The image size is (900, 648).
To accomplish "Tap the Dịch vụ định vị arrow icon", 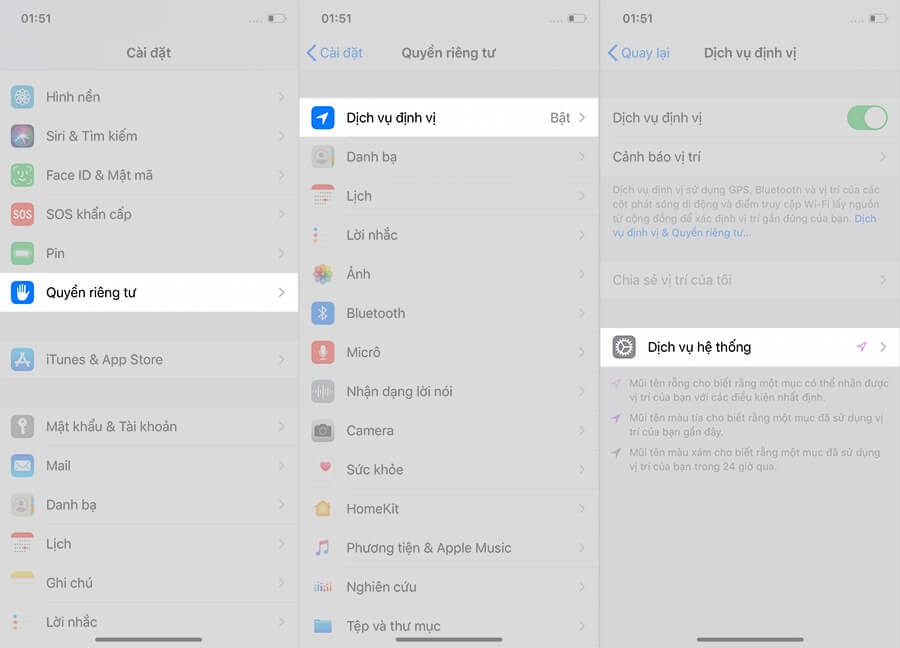I will point(322,118).
